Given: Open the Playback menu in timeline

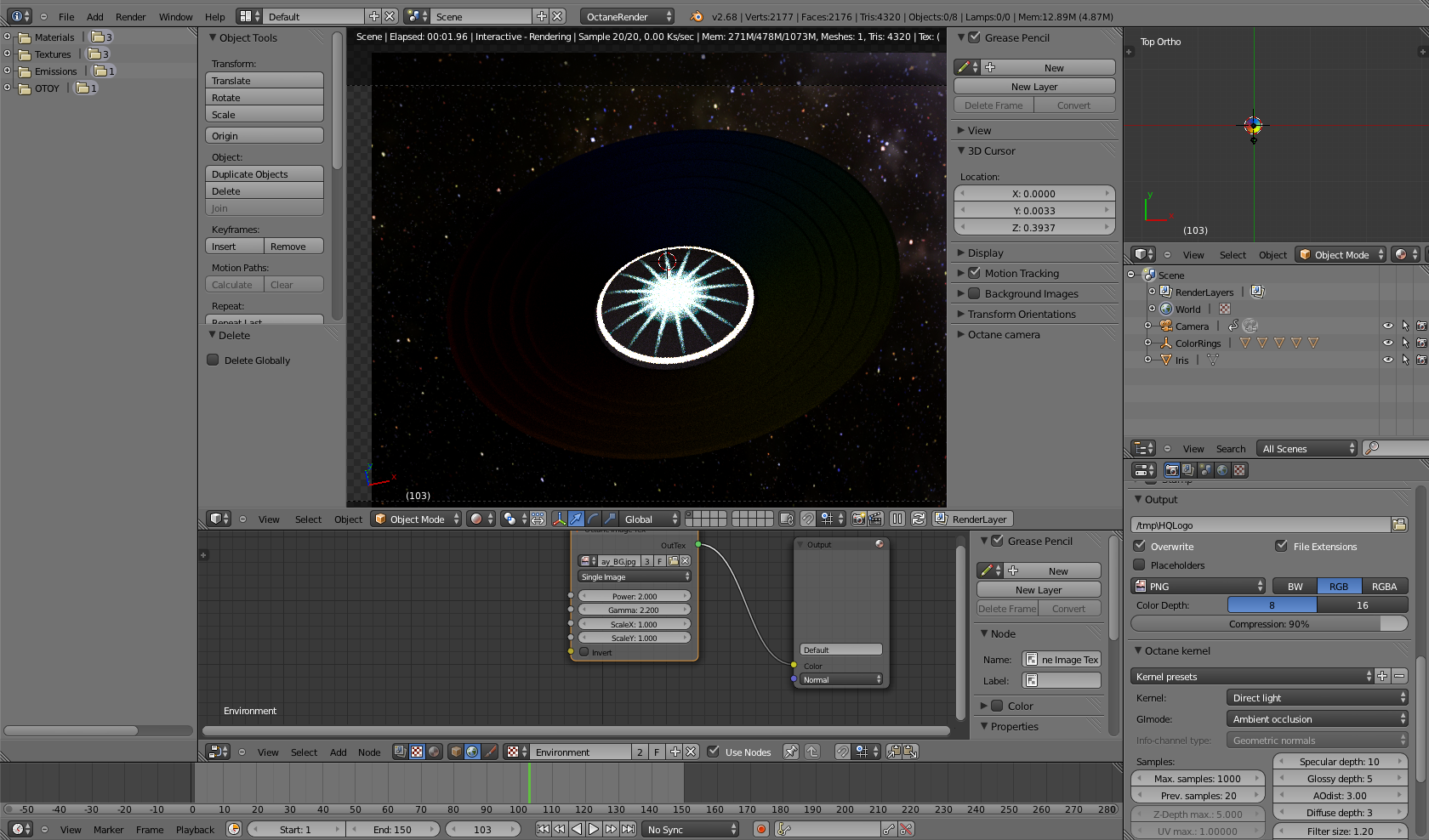Looking at the screenshot, I should [195, 829].
